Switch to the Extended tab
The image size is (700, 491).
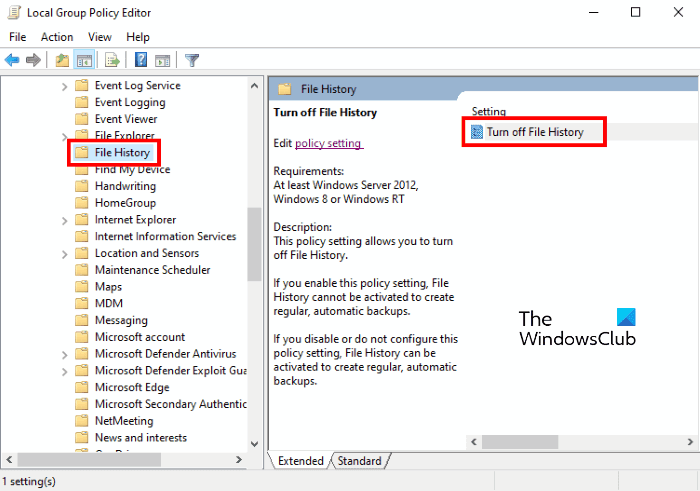click(x=300, y=461)
